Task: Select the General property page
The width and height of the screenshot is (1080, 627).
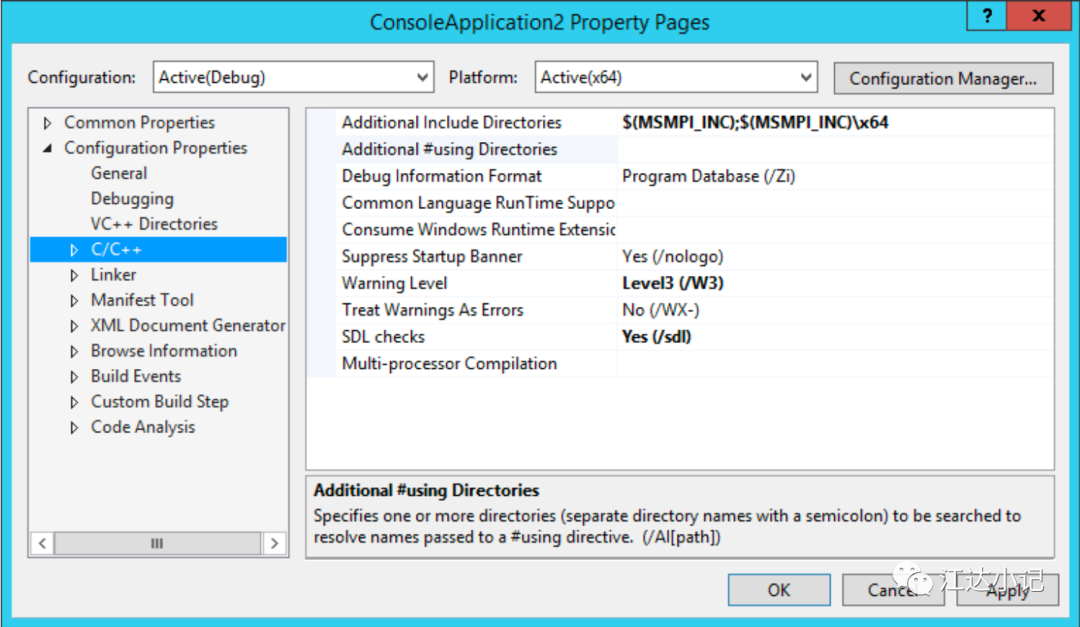Action: click(119, 173)
